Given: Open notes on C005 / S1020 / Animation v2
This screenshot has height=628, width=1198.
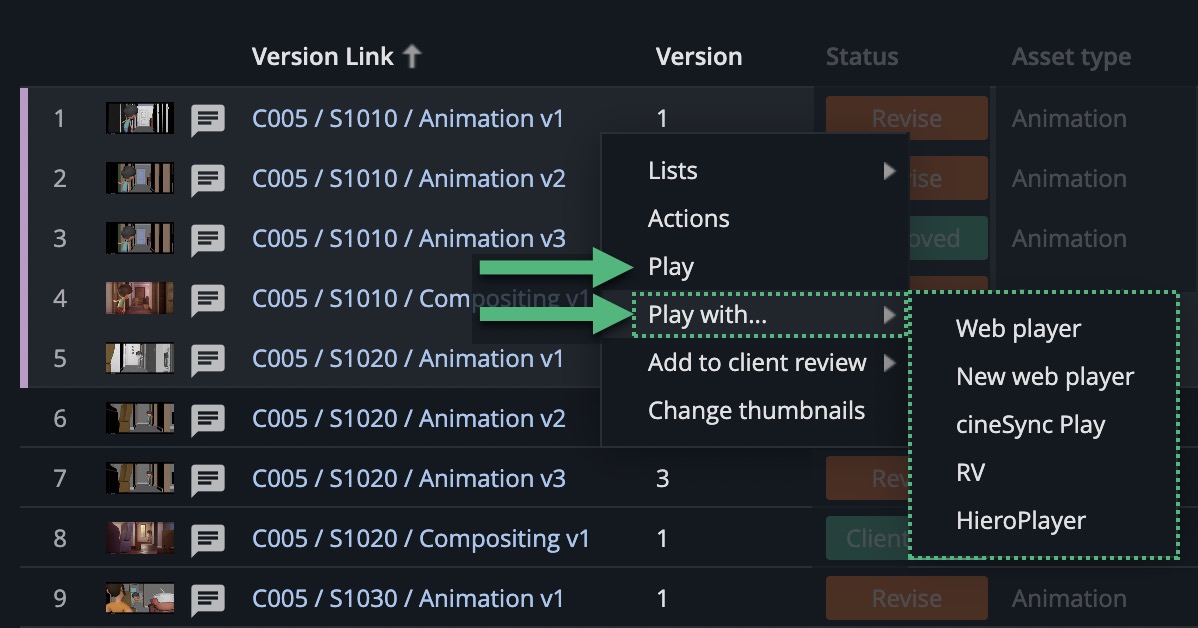Looking at the screenshot, I should 208,419.
